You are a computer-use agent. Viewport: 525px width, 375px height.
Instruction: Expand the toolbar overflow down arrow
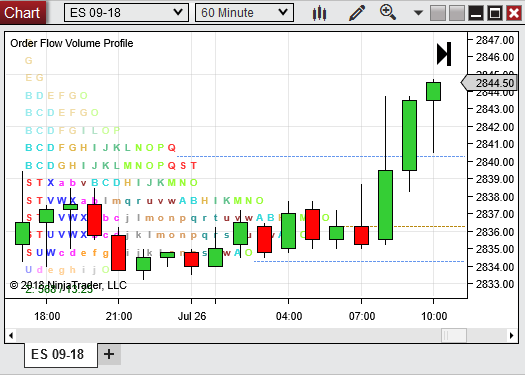(x=418, y=13)
